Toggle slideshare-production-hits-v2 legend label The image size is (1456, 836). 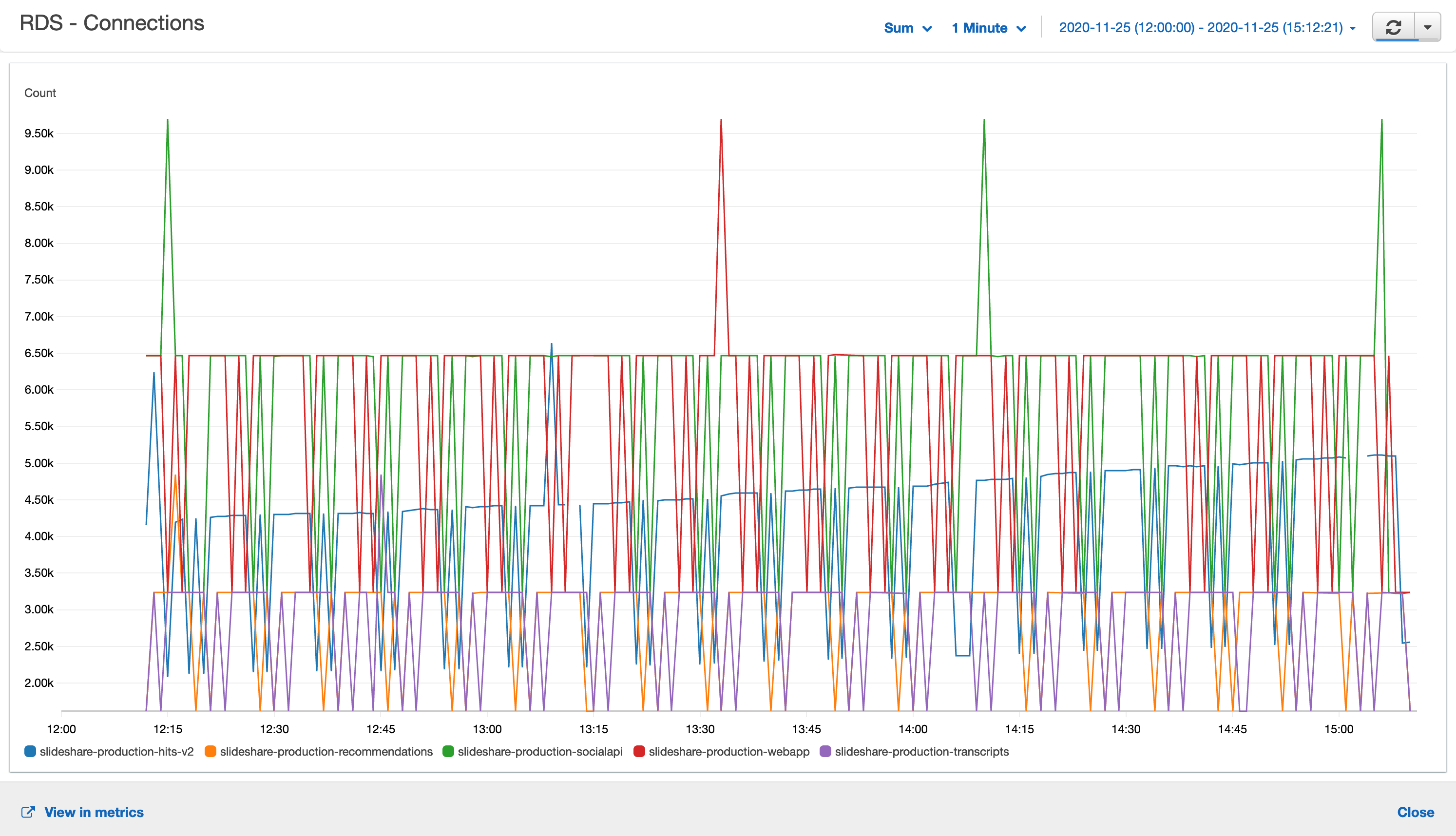(116, 752)
